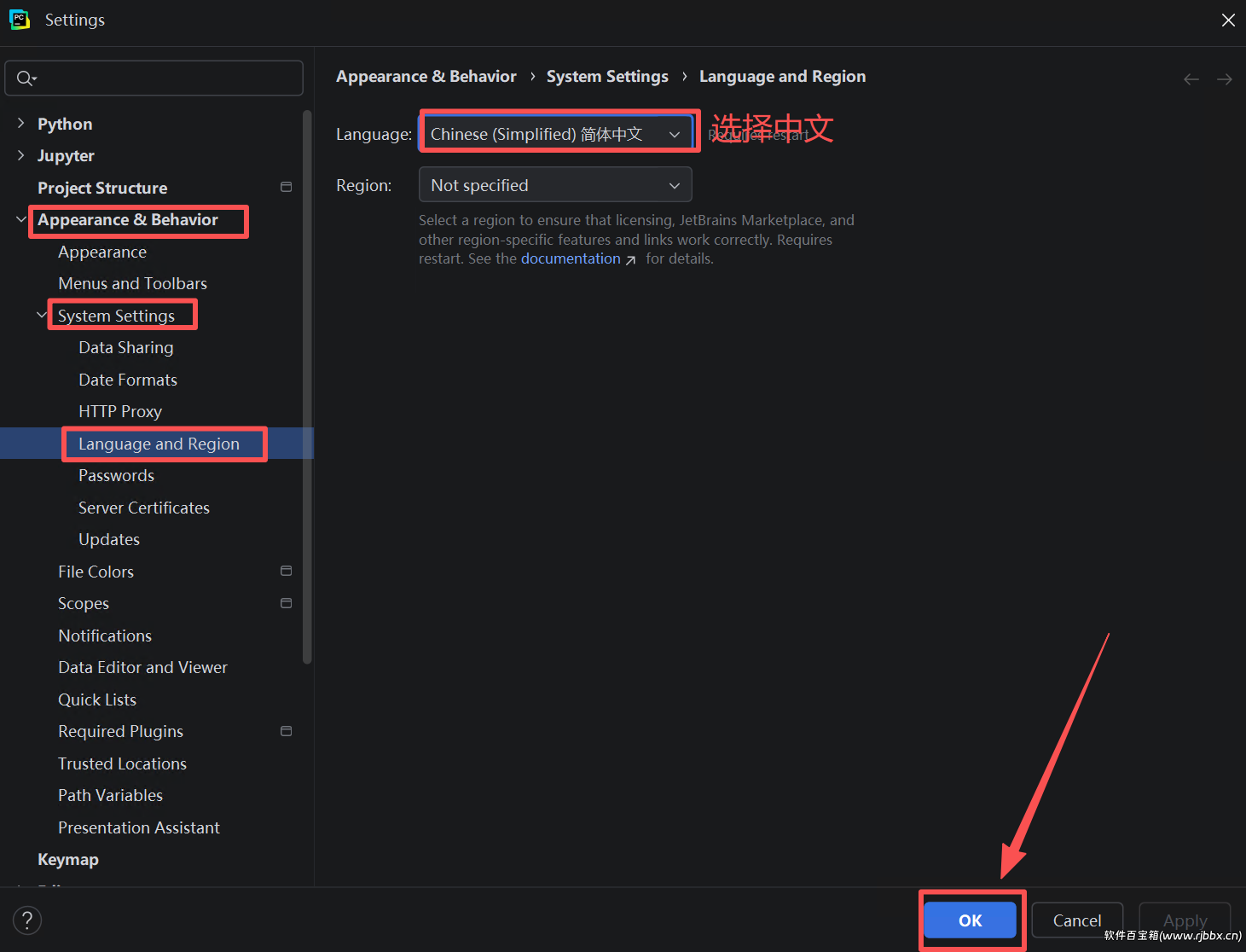Open the Server Certificates page
This screenshot has height=952, width=1246.
coord(144,508)
